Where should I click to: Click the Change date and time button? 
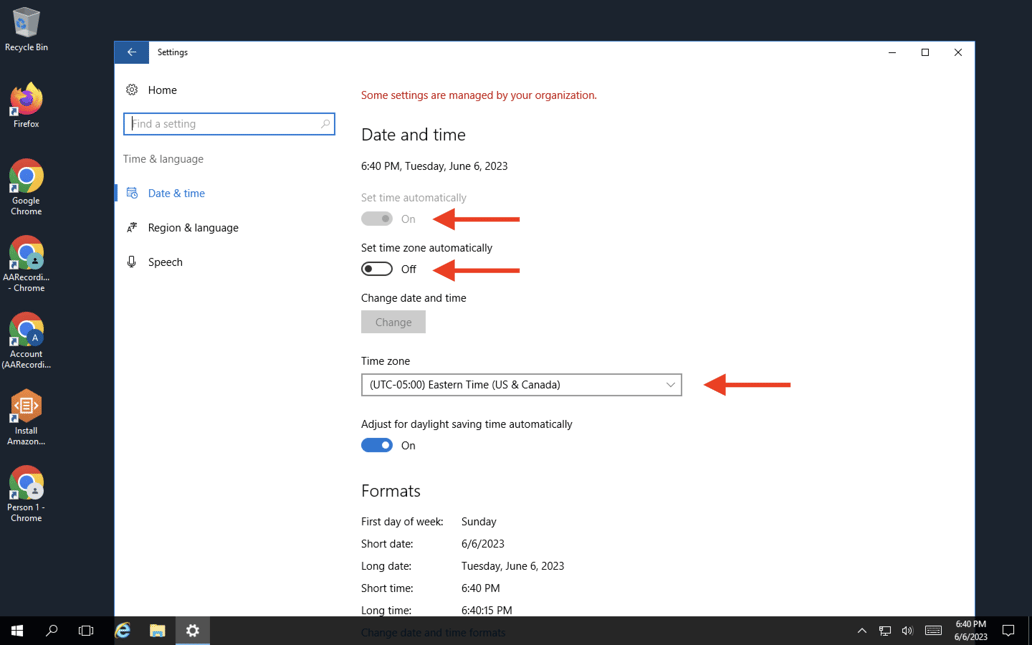pos(393,322)
